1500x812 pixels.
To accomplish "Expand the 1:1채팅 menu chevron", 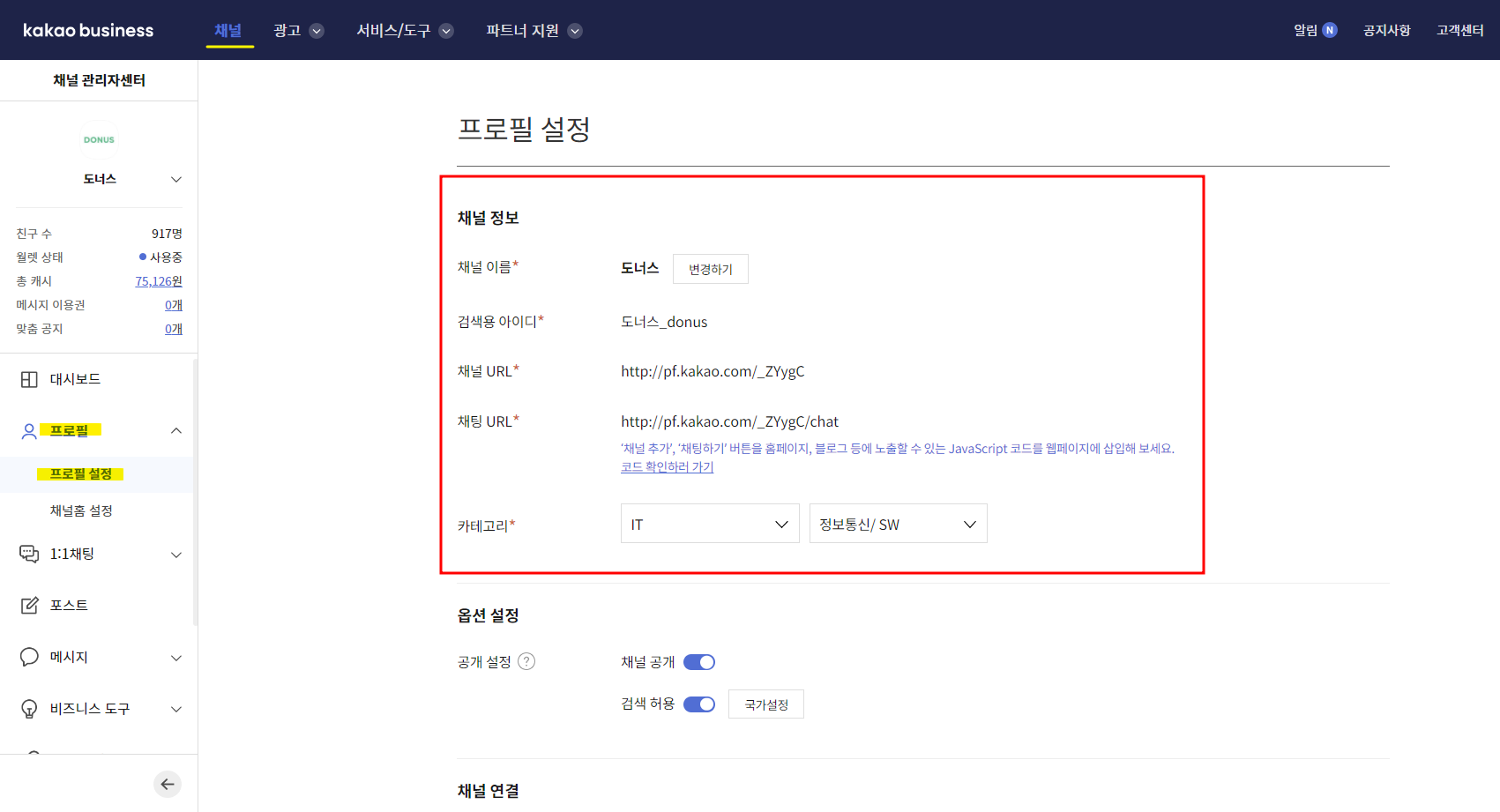I will click(x=176, y=555).
